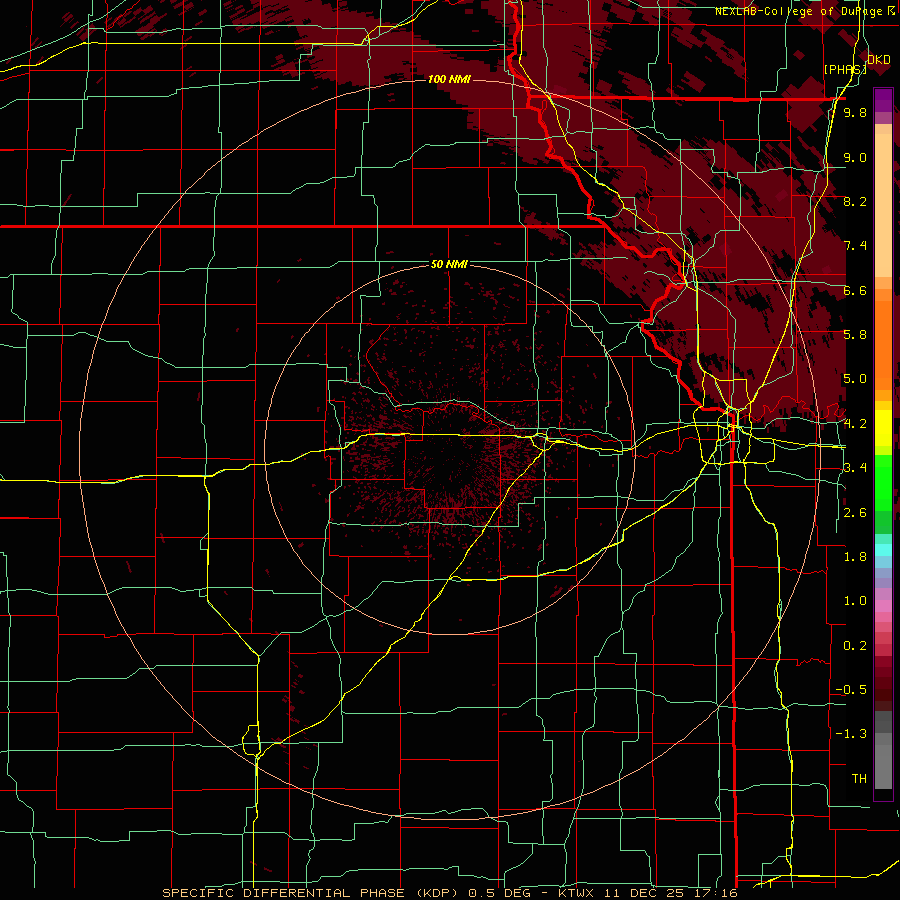Click the 100 NMI range ring label
The image size is (900, 900).
pos(449,79)
